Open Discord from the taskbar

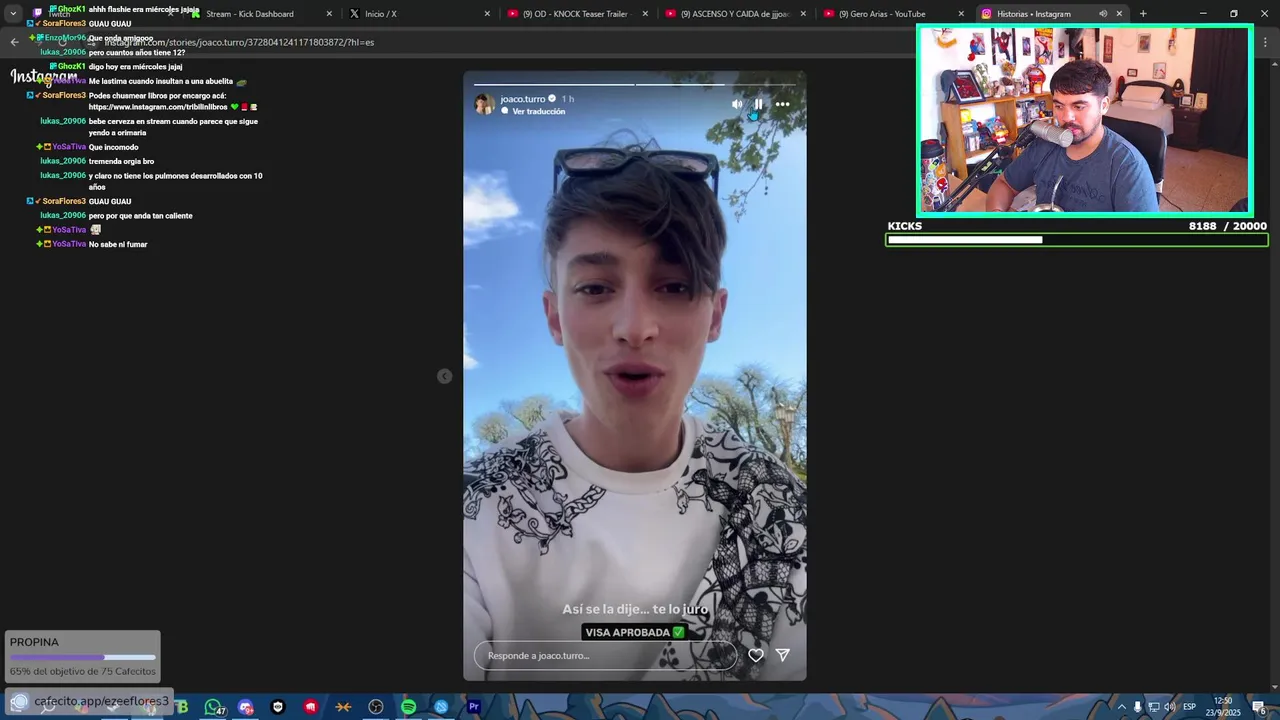coord(246,707)
